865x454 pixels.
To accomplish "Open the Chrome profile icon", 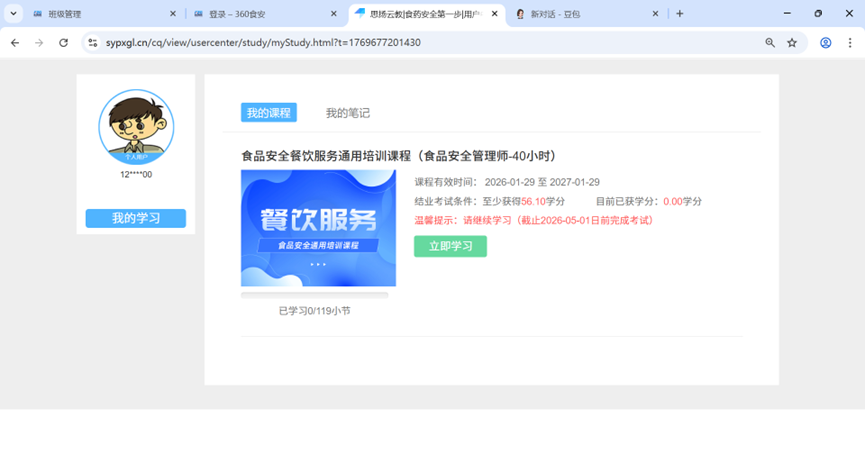I will (826, 43).
